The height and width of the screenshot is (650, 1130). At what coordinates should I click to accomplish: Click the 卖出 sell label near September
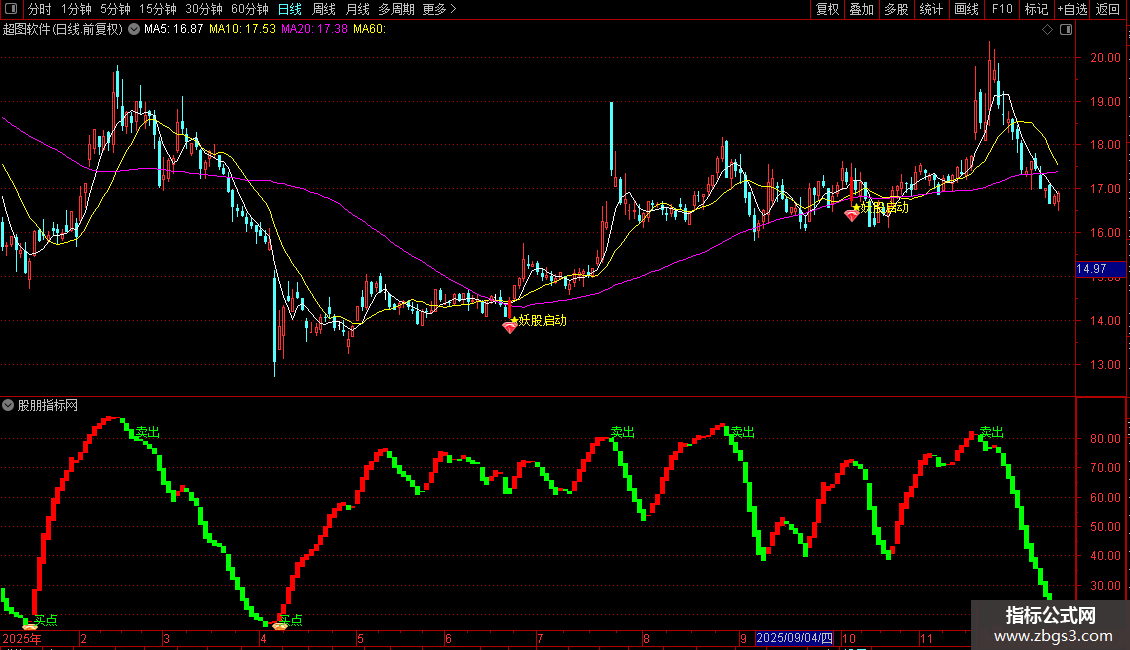pyautogui.click(x=742, y=432)
